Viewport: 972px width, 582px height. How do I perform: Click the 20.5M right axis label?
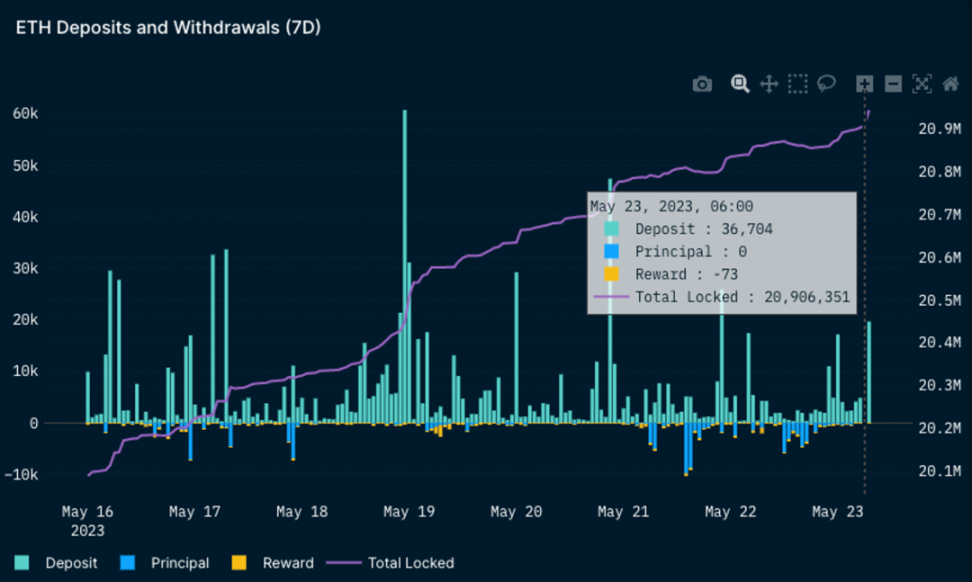pyautogui.click(x=939, y=300)
